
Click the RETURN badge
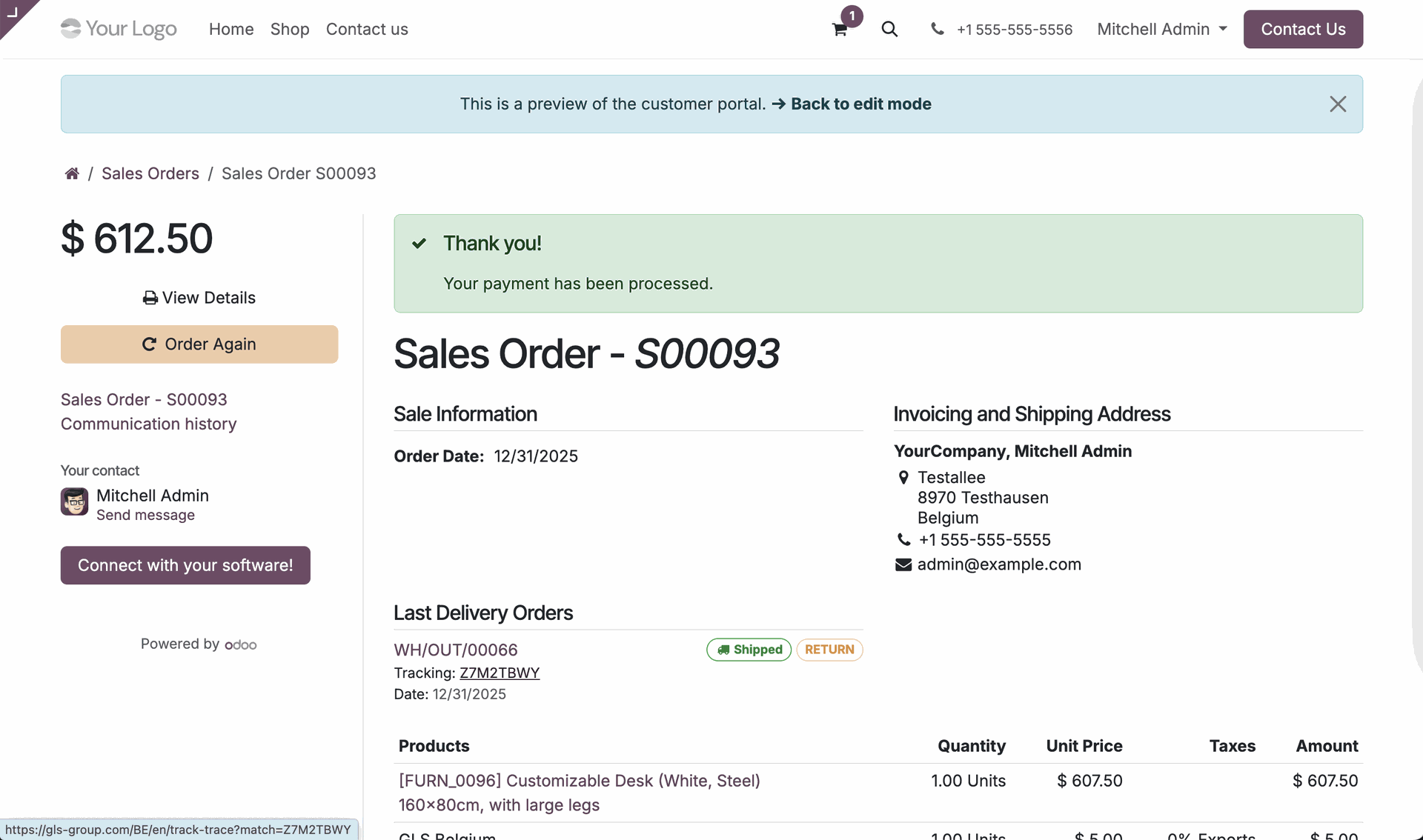tap(829, 650)
